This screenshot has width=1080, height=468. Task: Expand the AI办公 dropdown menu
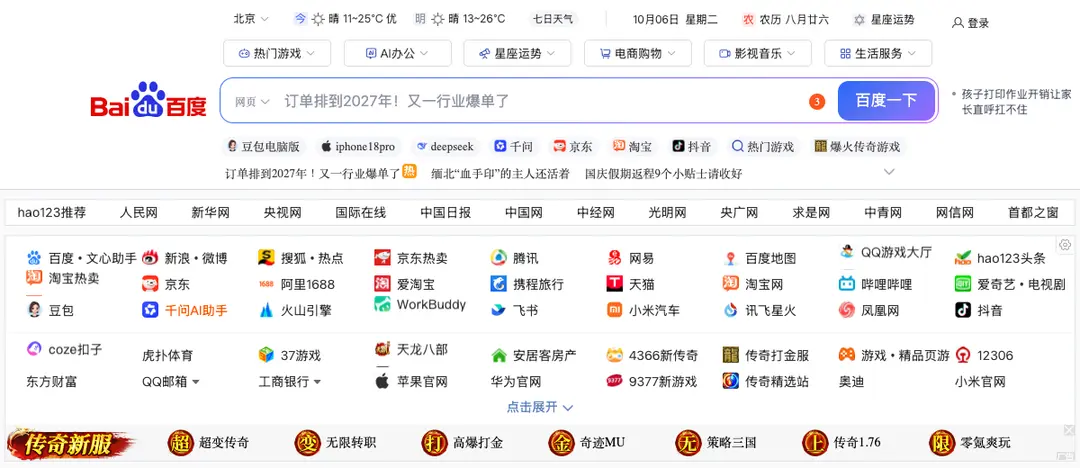click(x=397, y=53)
